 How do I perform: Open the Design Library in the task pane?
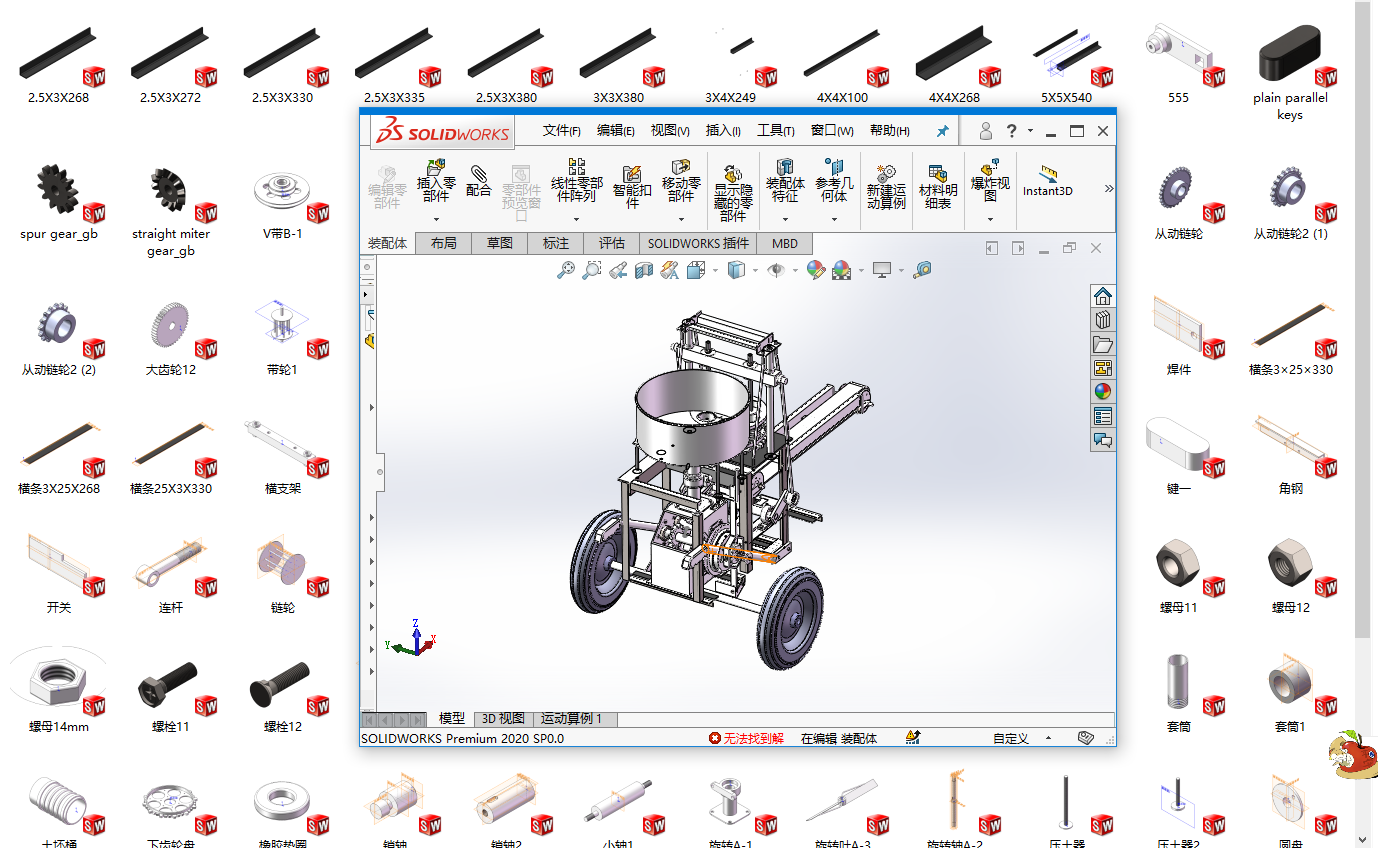pos(1102,320)
